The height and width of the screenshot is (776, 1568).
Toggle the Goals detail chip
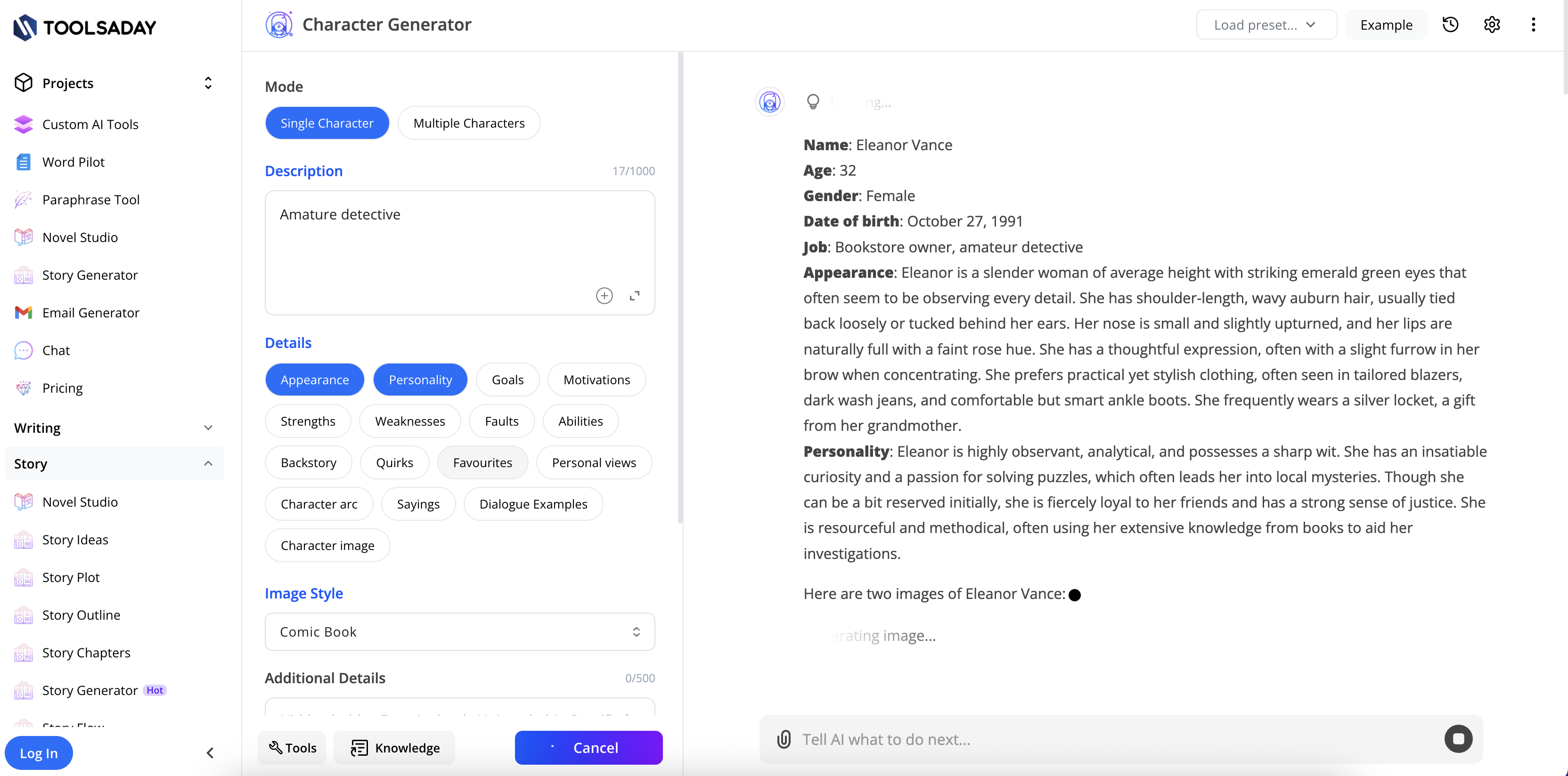point(507,380)
